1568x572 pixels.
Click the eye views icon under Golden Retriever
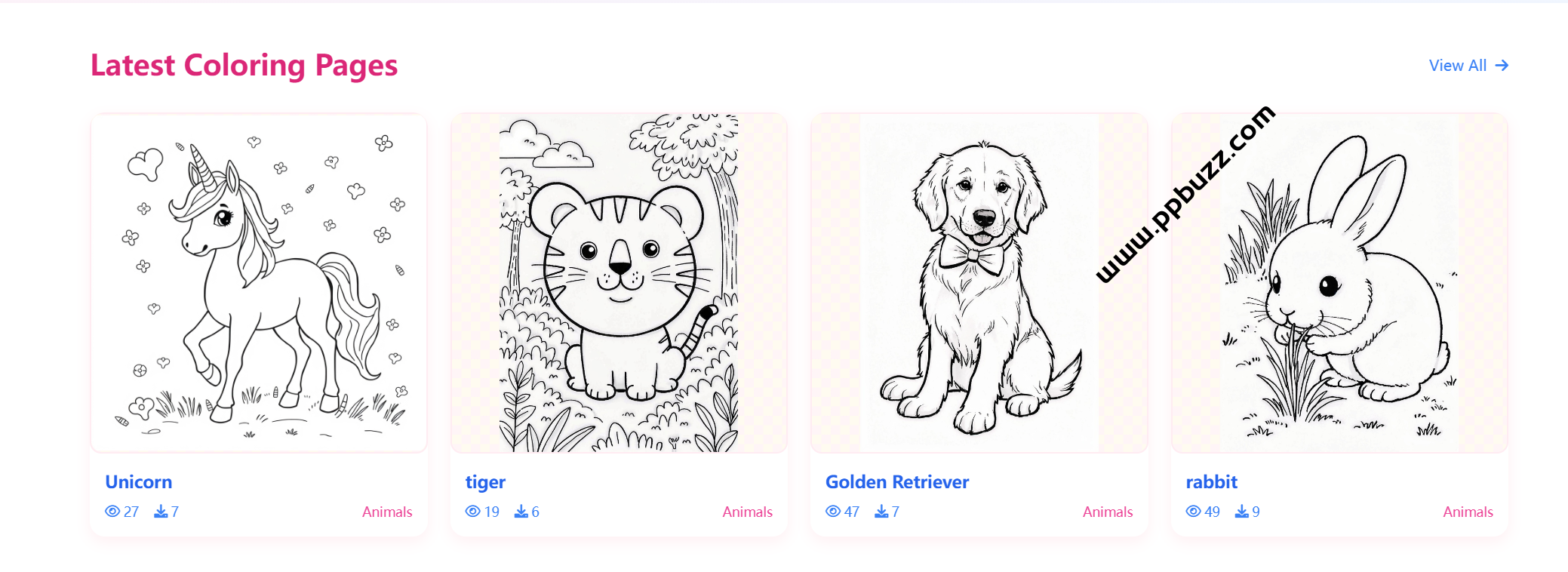[x=833, y=512]
